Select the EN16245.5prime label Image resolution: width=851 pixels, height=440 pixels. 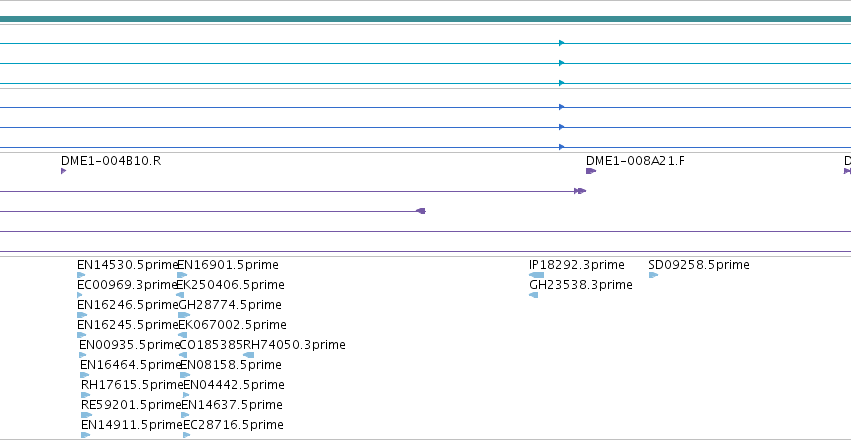click(128, 325)
